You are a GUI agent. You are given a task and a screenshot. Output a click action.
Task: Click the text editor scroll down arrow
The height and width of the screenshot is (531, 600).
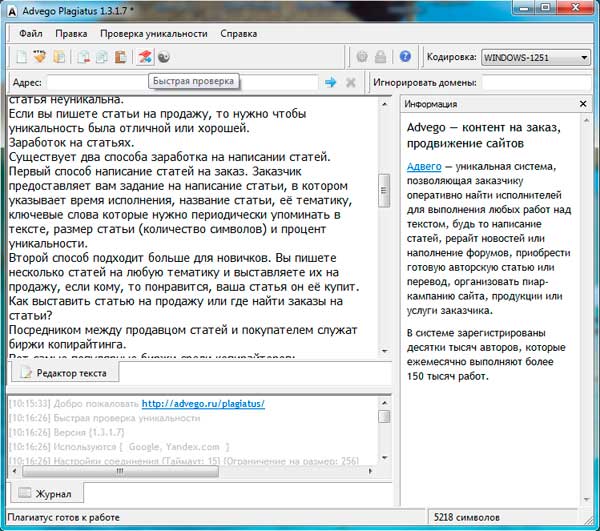point(384,351)
